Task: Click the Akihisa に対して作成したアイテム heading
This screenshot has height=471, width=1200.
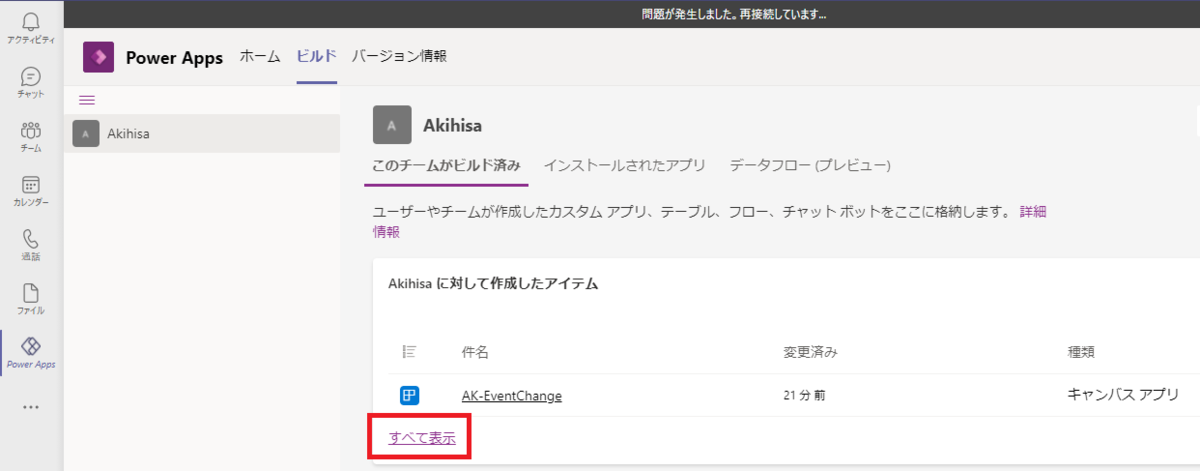Action: [x=493, y=284]
